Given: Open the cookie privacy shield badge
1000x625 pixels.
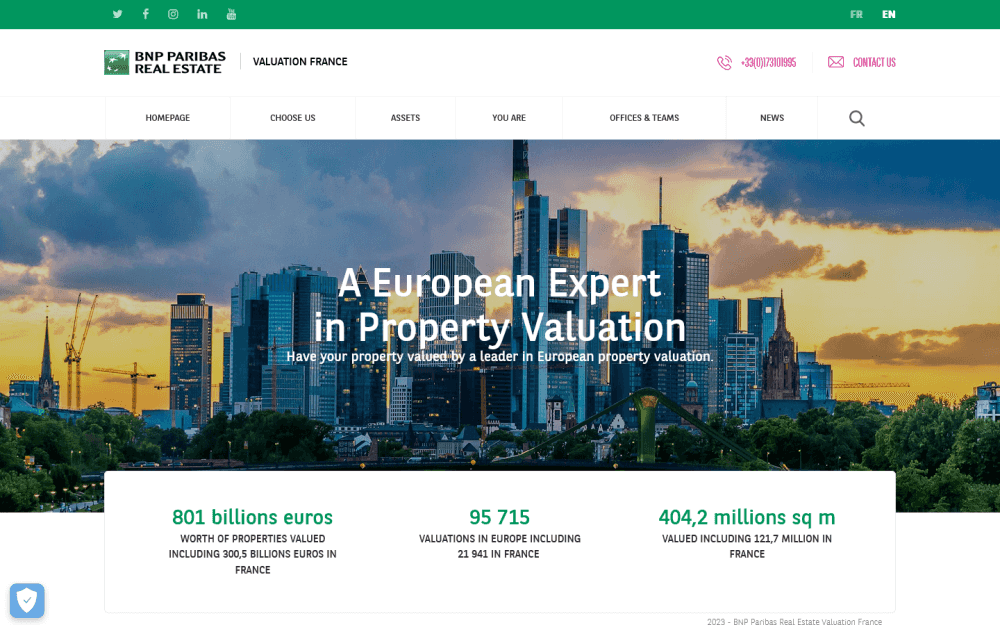Looking at the screenshot, I should [x=27, y=600].
